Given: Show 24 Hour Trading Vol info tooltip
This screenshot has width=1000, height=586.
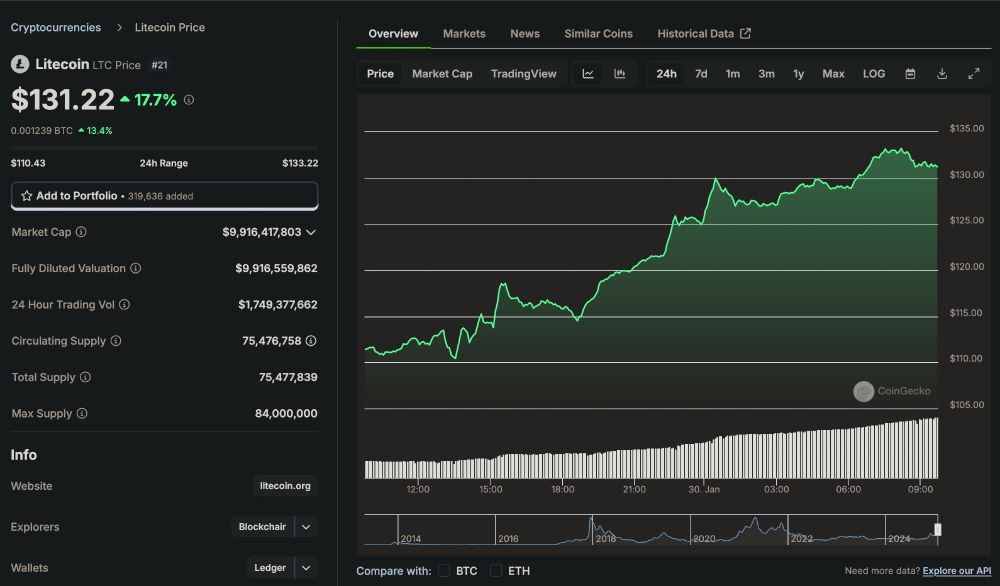Looking at the screenshot, I should [124, 305].
